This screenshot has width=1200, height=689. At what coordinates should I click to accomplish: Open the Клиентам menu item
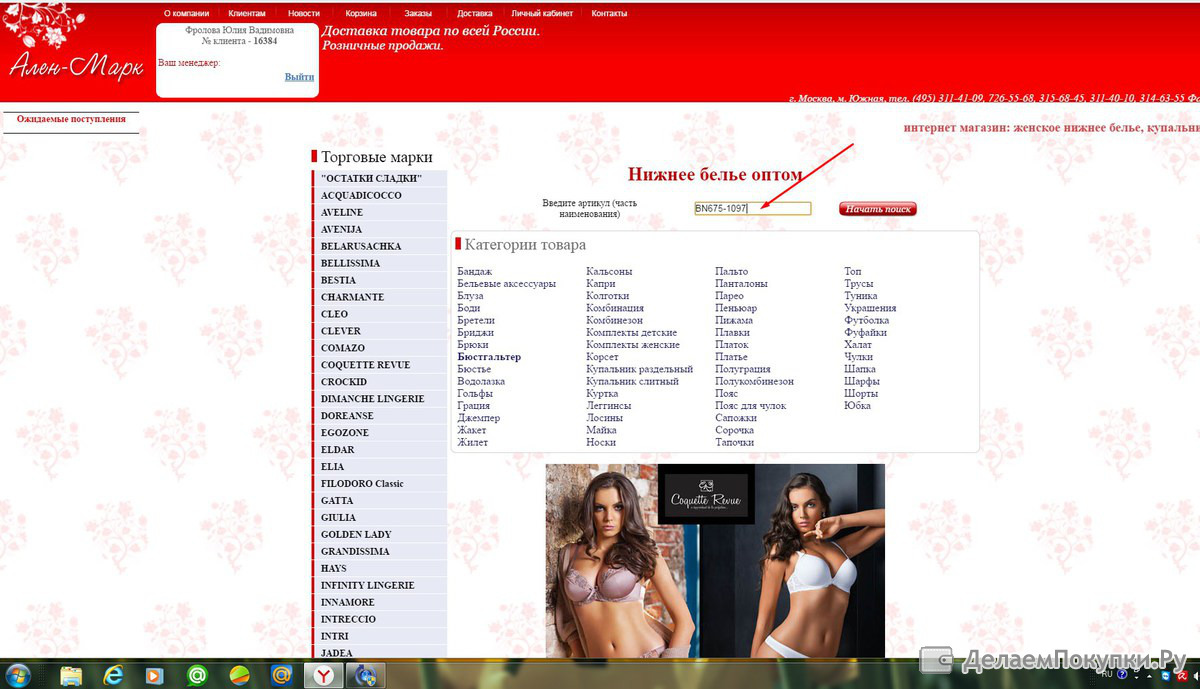point(247,13)
